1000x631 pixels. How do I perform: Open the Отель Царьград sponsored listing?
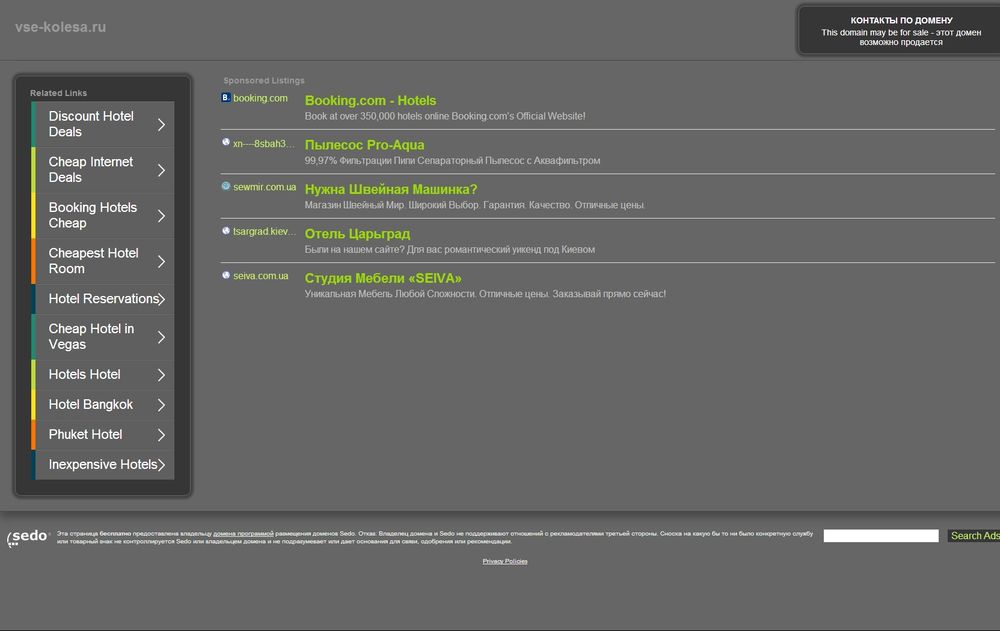tap(357, 234)
